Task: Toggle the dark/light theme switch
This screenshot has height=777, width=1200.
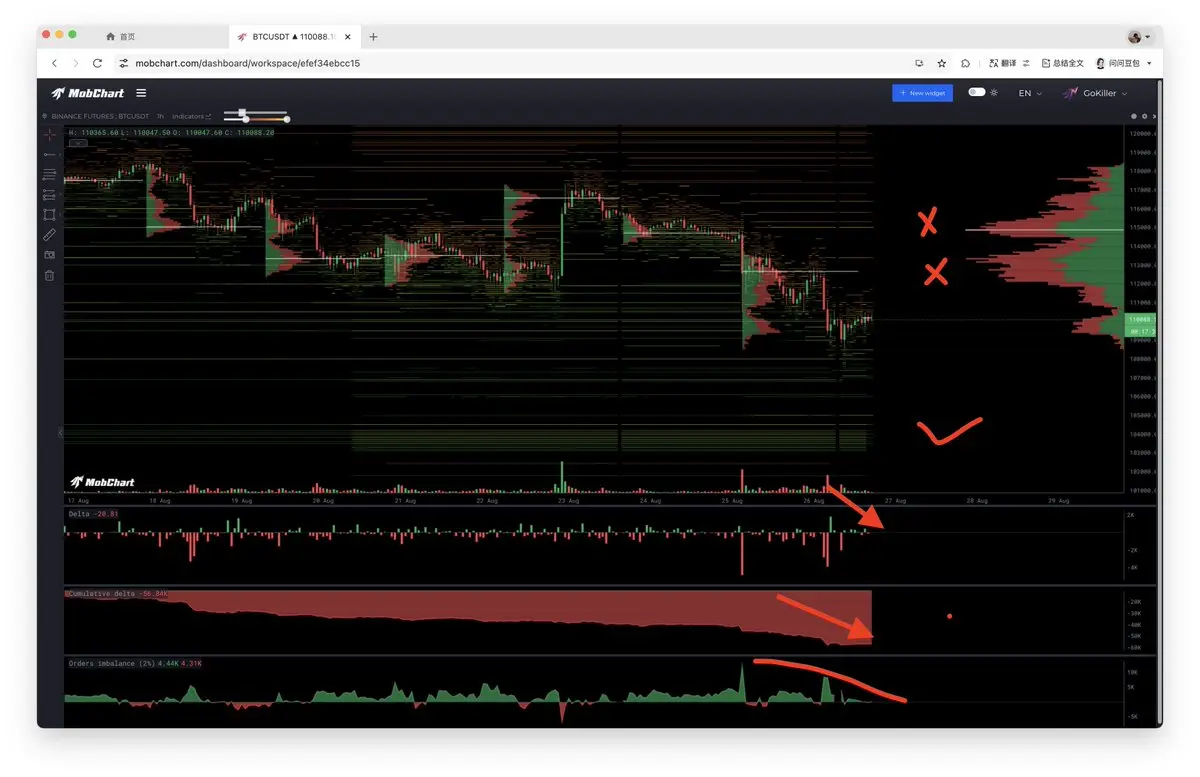Action: pyautogui.click(x=976, y=92)
